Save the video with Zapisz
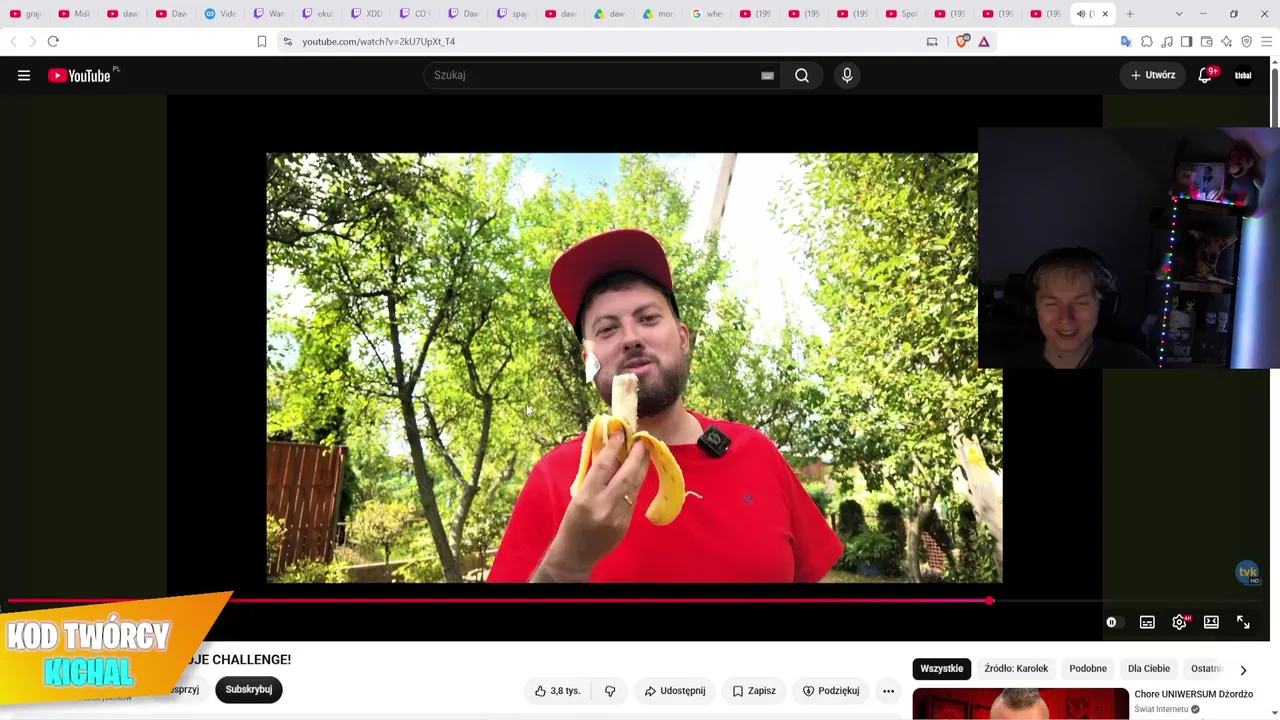The image size is (1280, 720). 754,690
